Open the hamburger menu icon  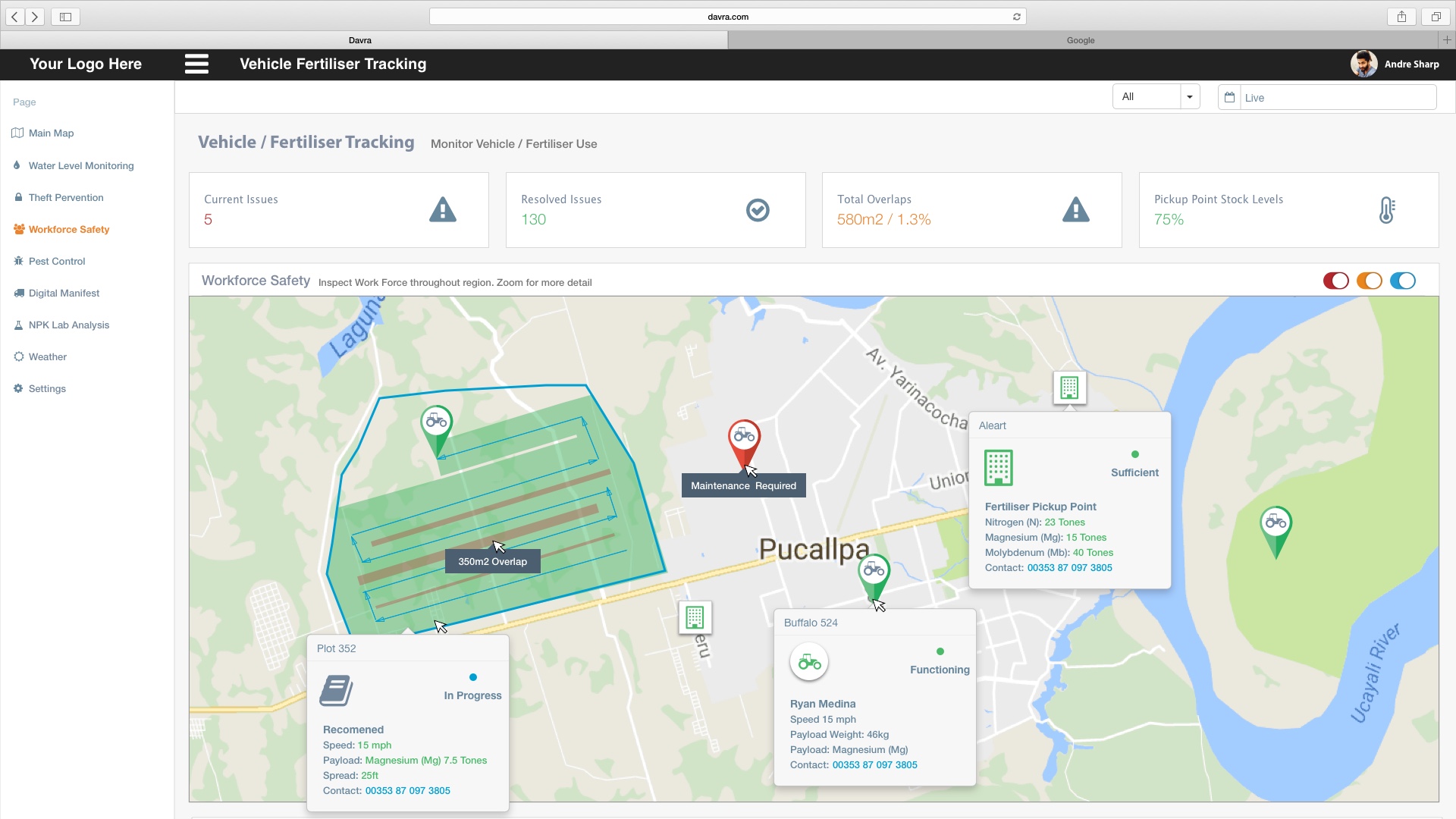coord(196,64)
